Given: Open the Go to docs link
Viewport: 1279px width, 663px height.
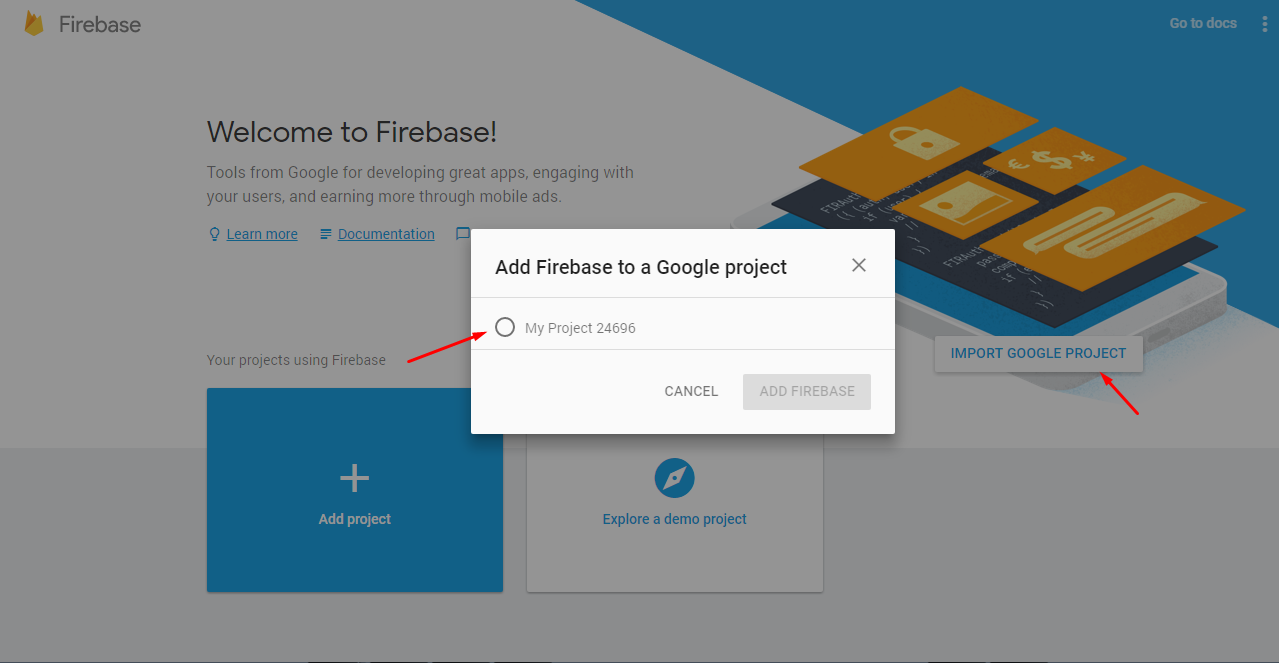Looking at the screenshot, I should pos(1203,23).
